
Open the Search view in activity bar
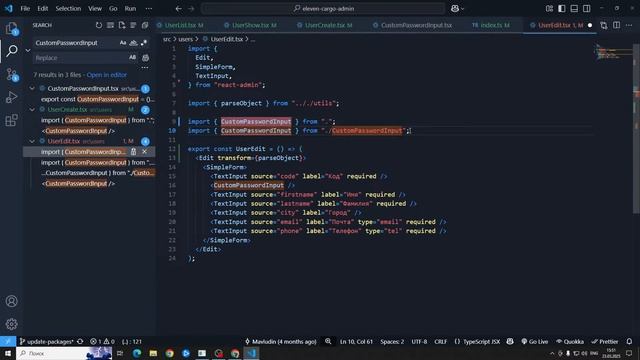pyautogui.click(x=11, y=51)
